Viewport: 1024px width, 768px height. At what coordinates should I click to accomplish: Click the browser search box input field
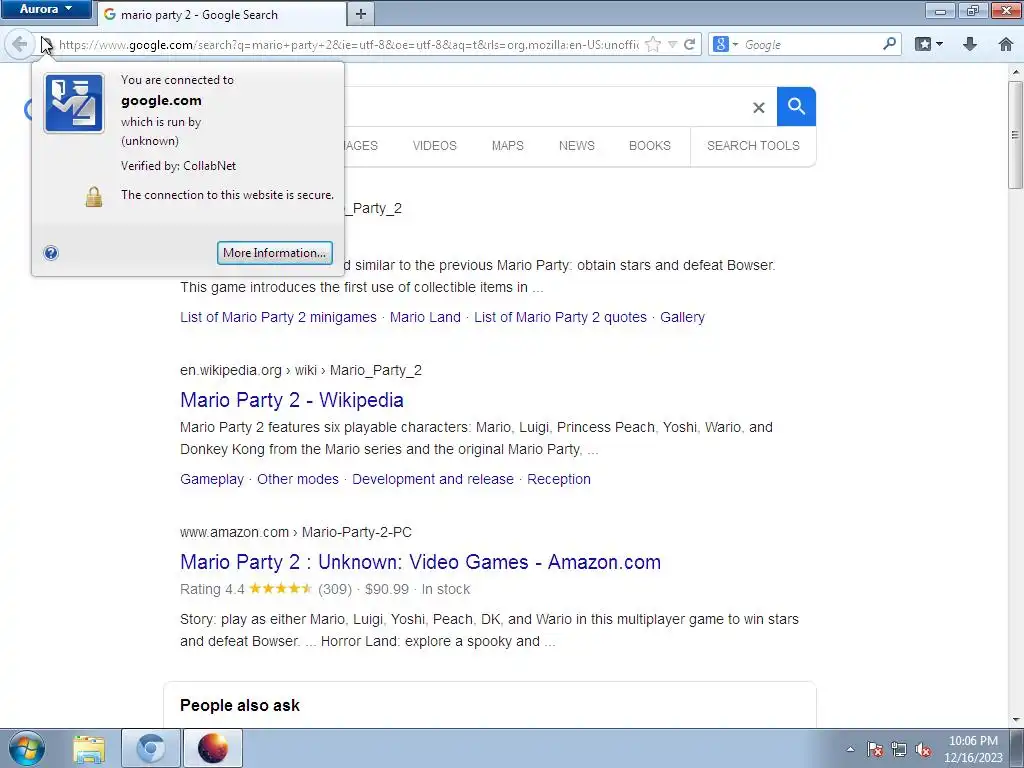point(810,44)
